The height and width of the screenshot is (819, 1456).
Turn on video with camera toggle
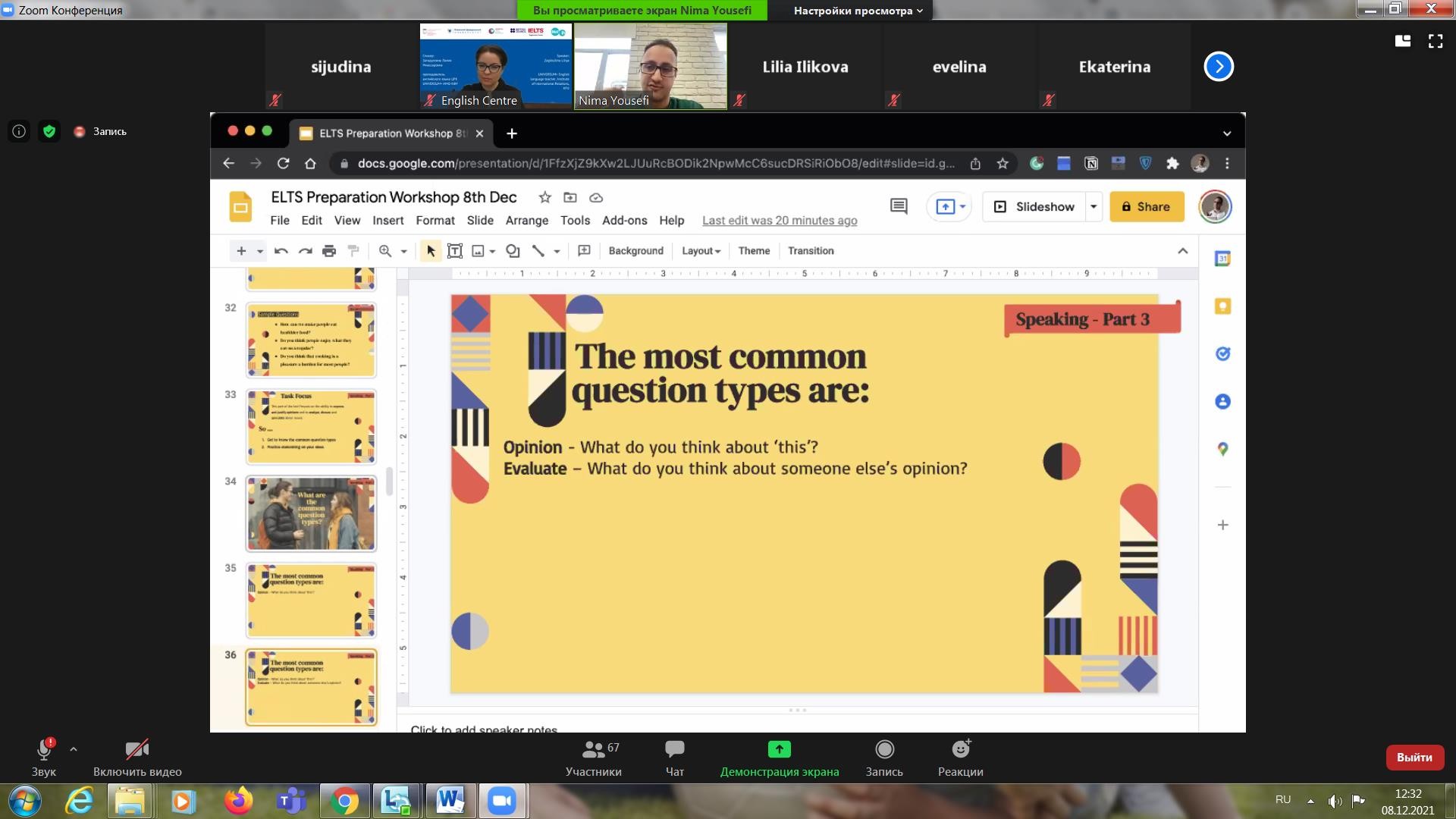point(137,750)
